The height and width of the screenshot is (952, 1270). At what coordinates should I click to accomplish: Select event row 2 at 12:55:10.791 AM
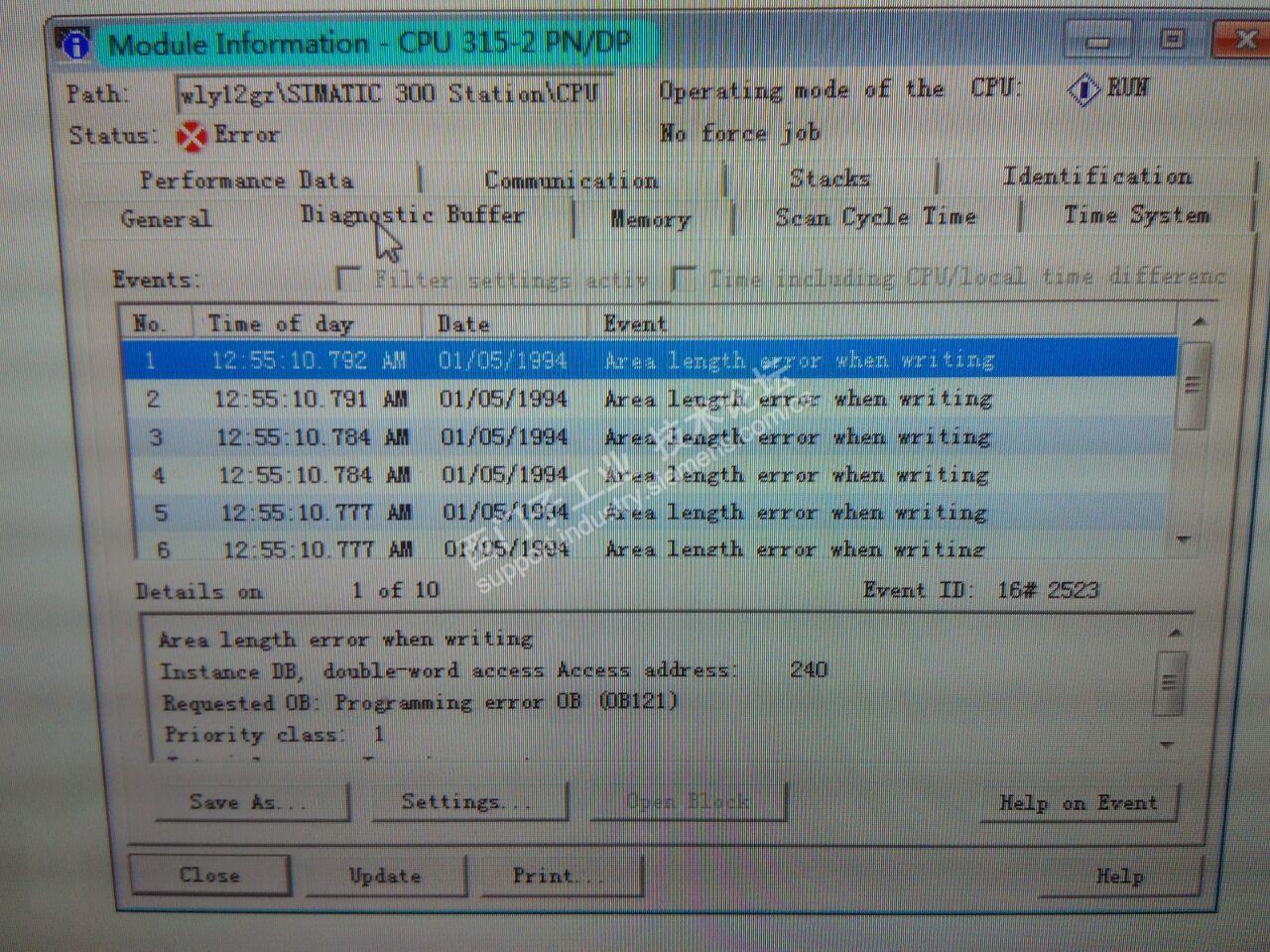click(x=650, y=399)
